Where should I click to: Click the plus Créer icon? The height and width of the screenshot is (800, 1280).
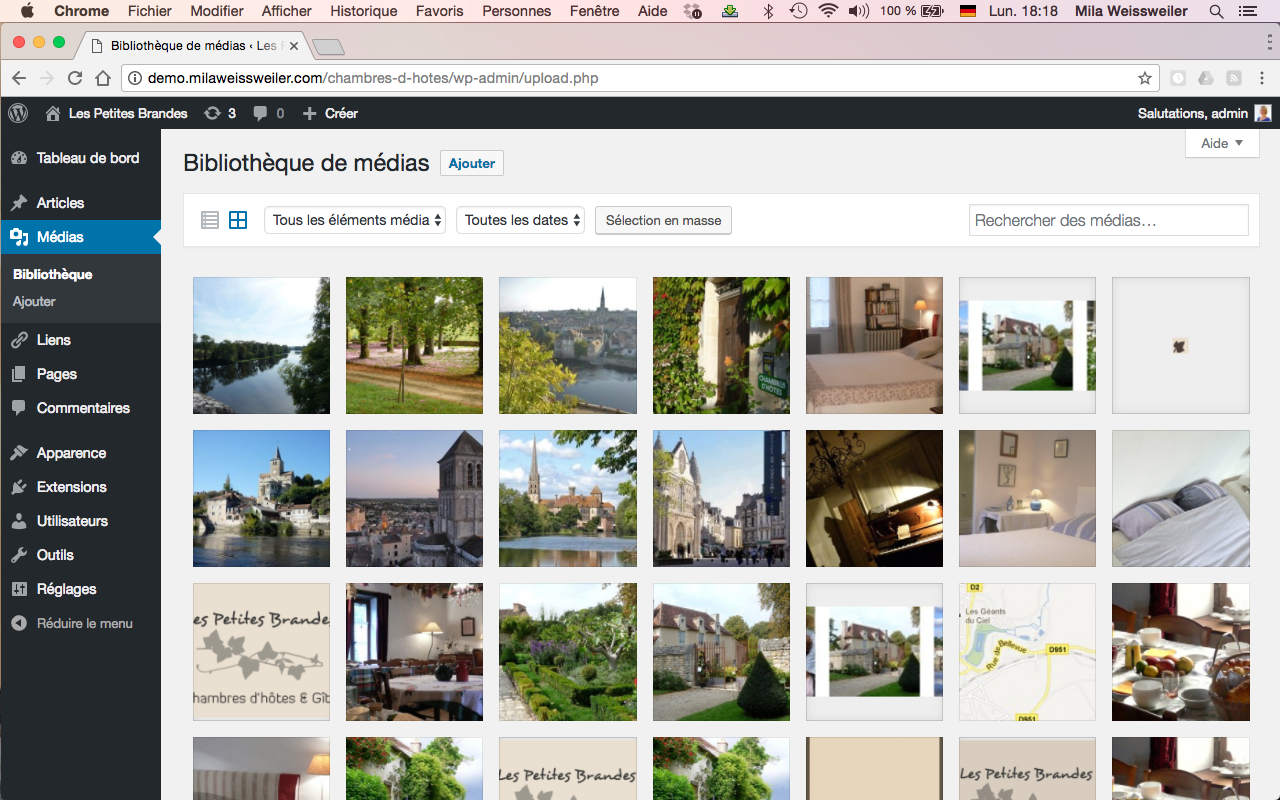coord(309,113)
